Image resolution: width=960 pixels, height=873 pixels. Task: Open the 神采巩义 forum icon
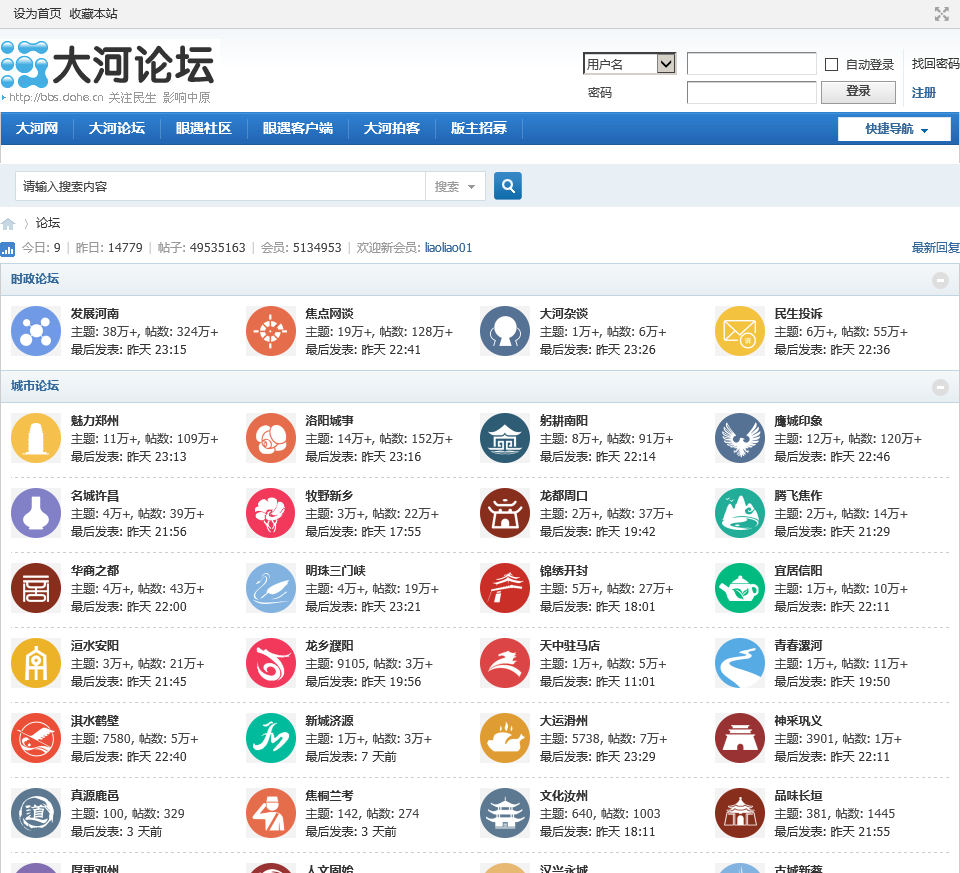[x=740, y=738]
